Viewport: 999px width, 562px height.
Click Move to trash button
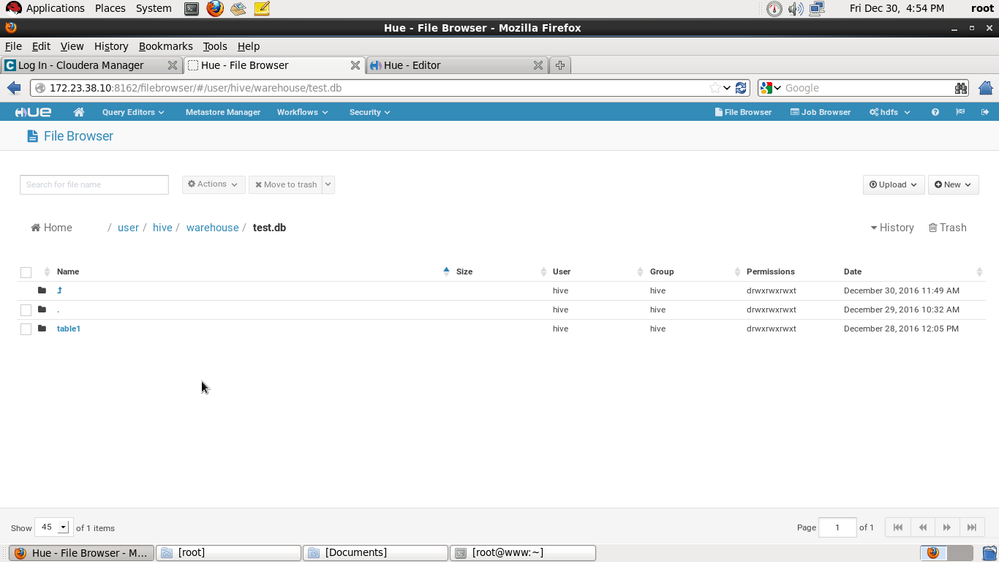coord(285,184)
